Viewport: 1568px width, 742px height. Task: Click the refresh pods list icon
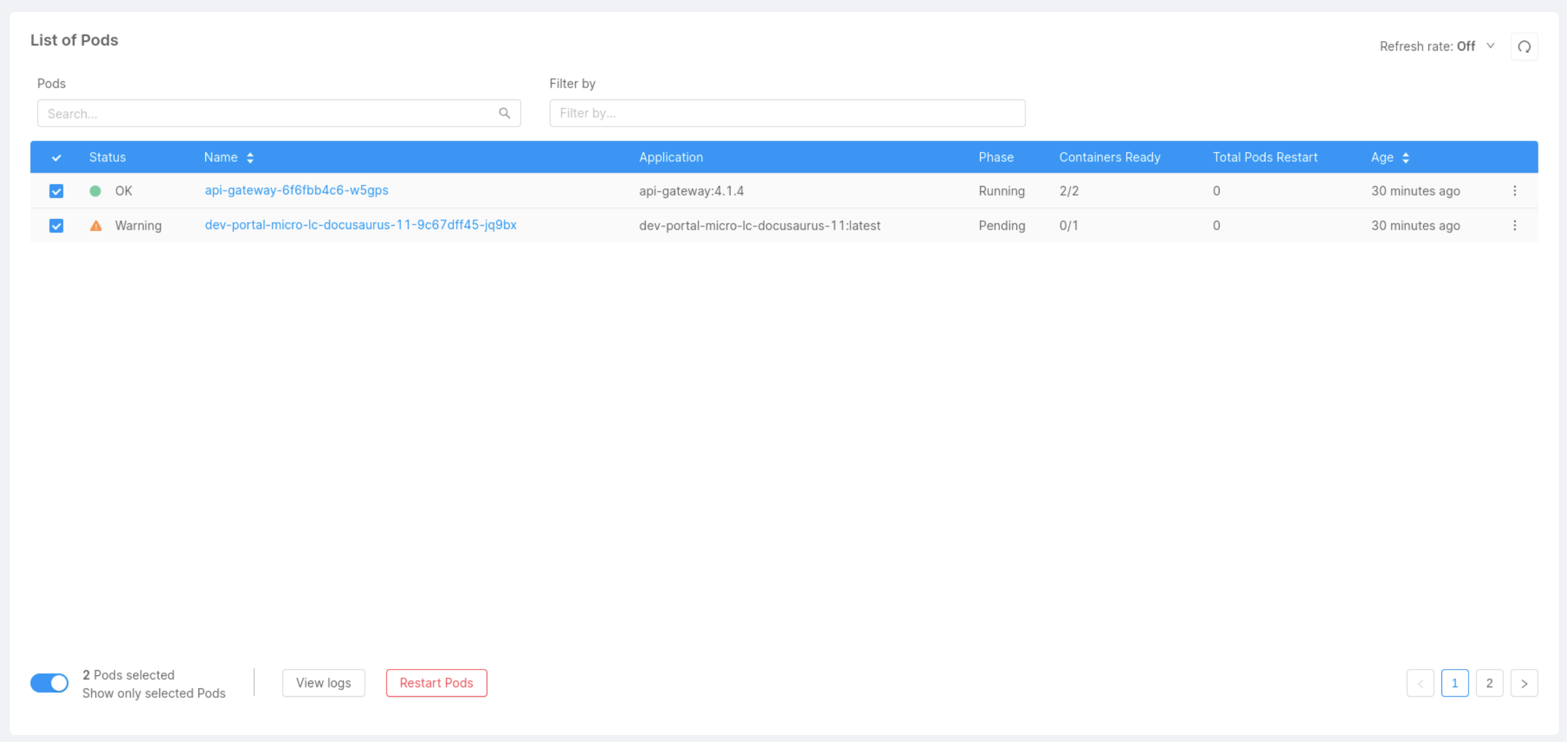pyautogui.click(x=1524, y=47)
